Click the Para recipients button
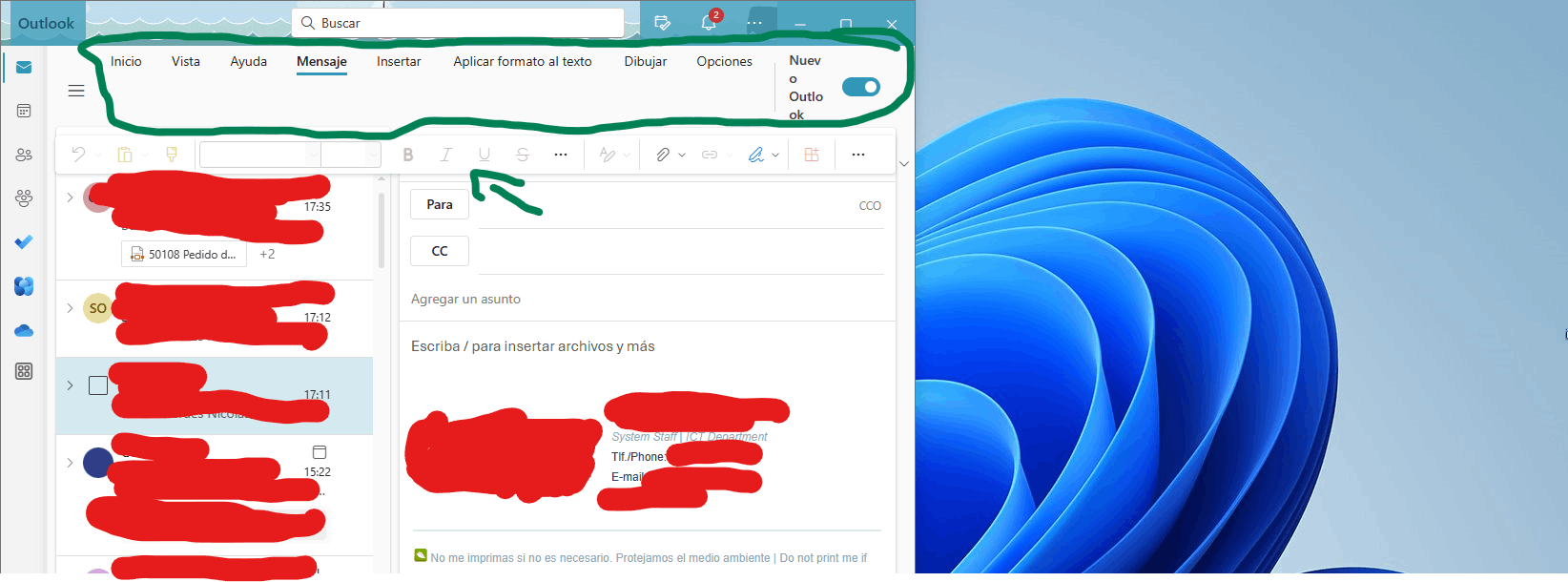Viewport: 1568px width, 582px height. coord(440,204)
